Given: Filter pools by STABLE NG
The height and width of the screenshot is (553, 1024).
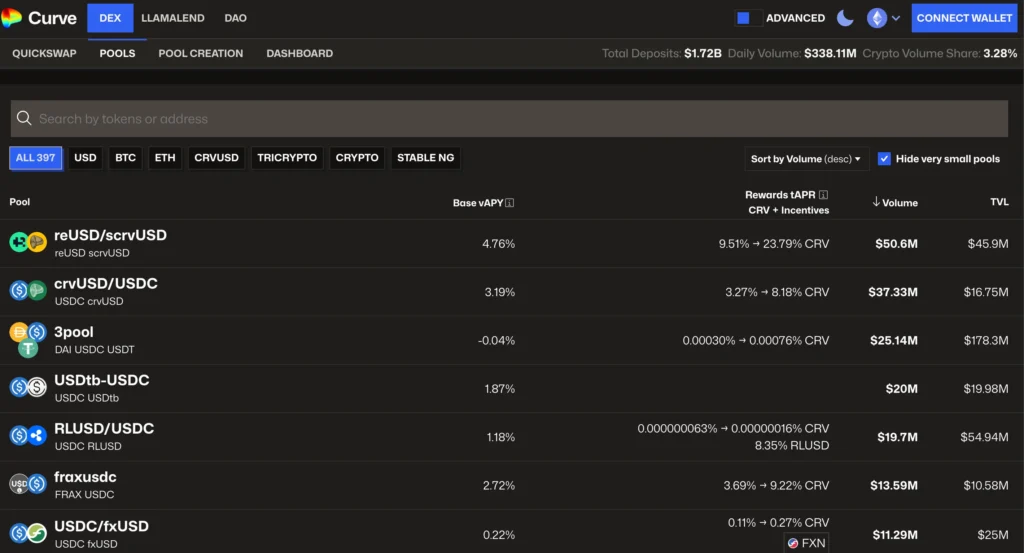Looking at the screenshot, I should pos(425,158).
